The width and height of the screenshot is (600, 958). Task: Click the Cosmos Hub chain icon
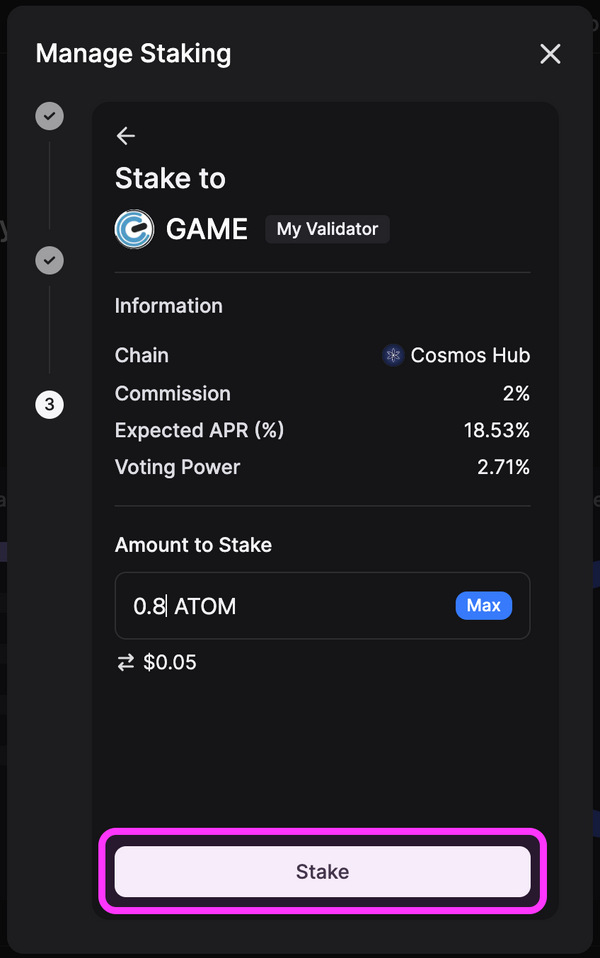[393, 355]
